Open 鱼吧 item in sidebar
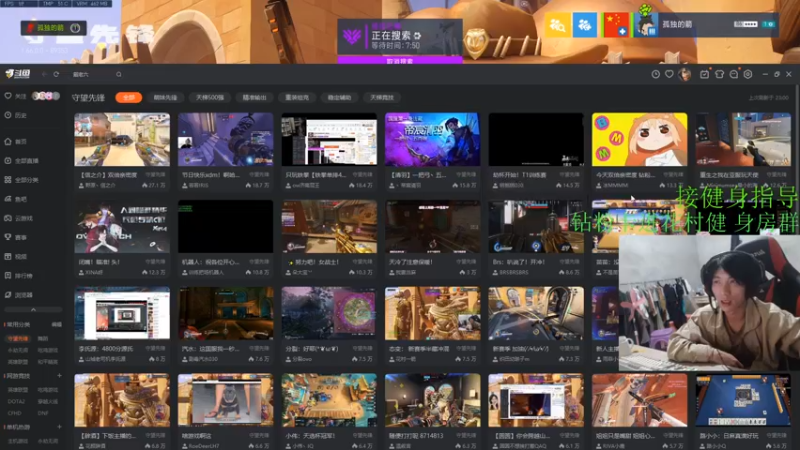This screenshot has height=450, width=800. [15, 199]
